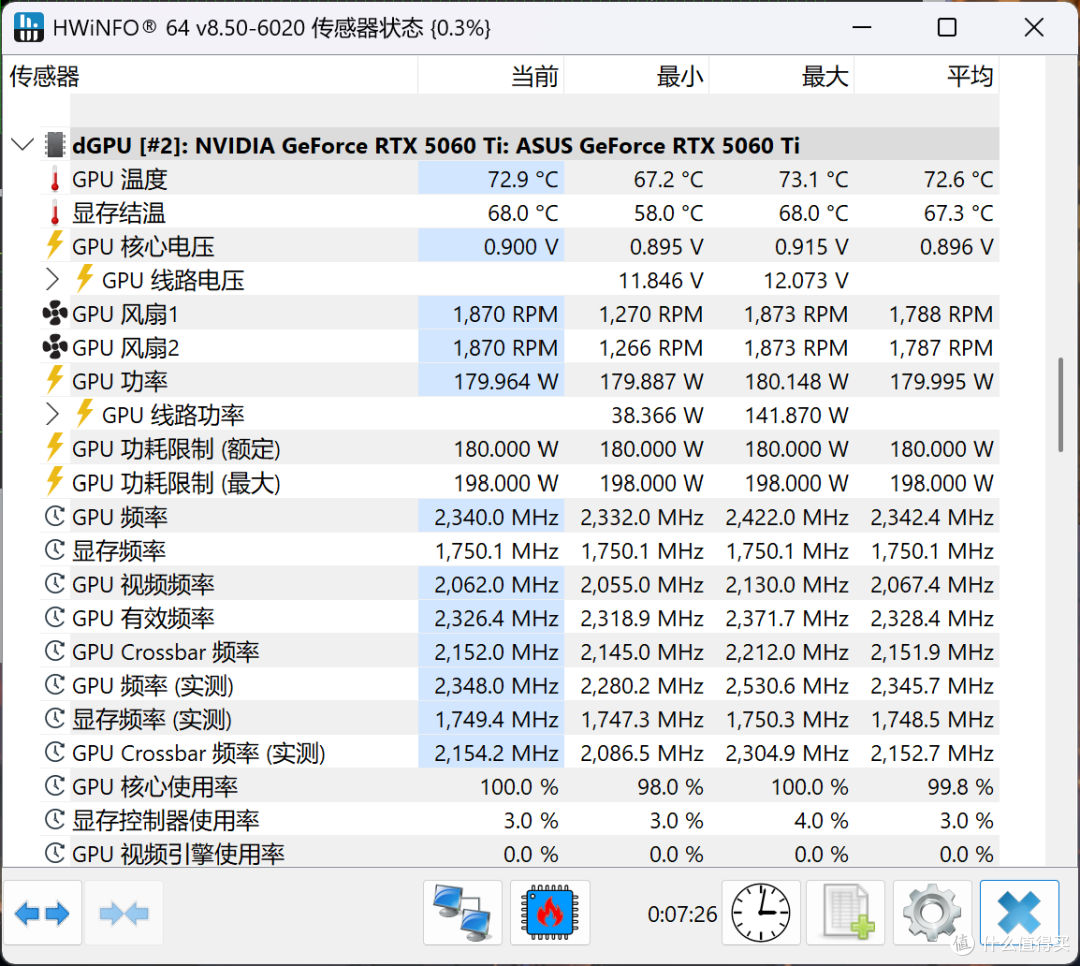Click the lightning icon beside GPU 功耗限制 (额定)
The width and height of the screenshot is (1080, 966).
click(55, 448)
